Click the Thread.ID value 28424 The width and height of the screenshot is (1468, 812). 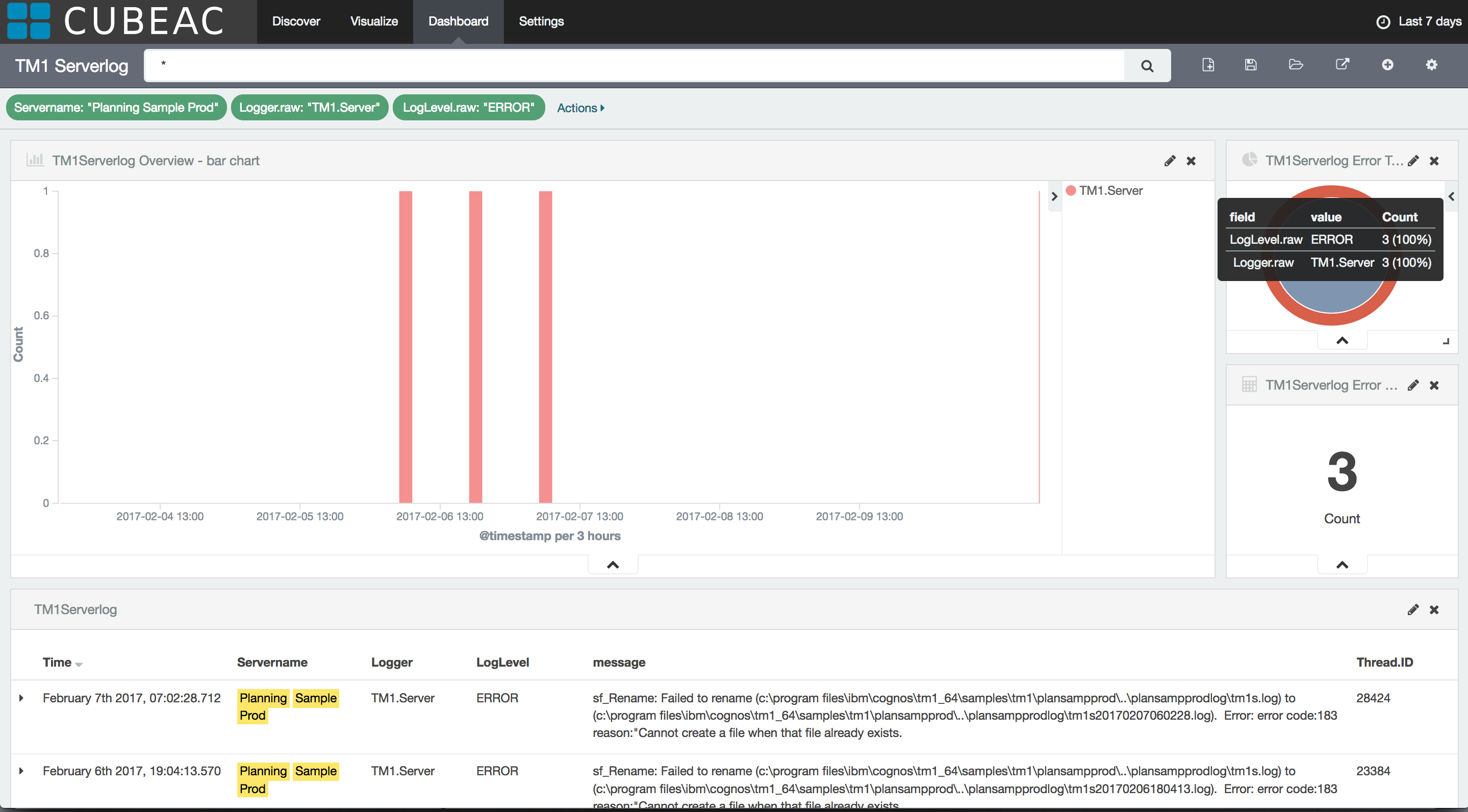click(x=1373, y=697)
